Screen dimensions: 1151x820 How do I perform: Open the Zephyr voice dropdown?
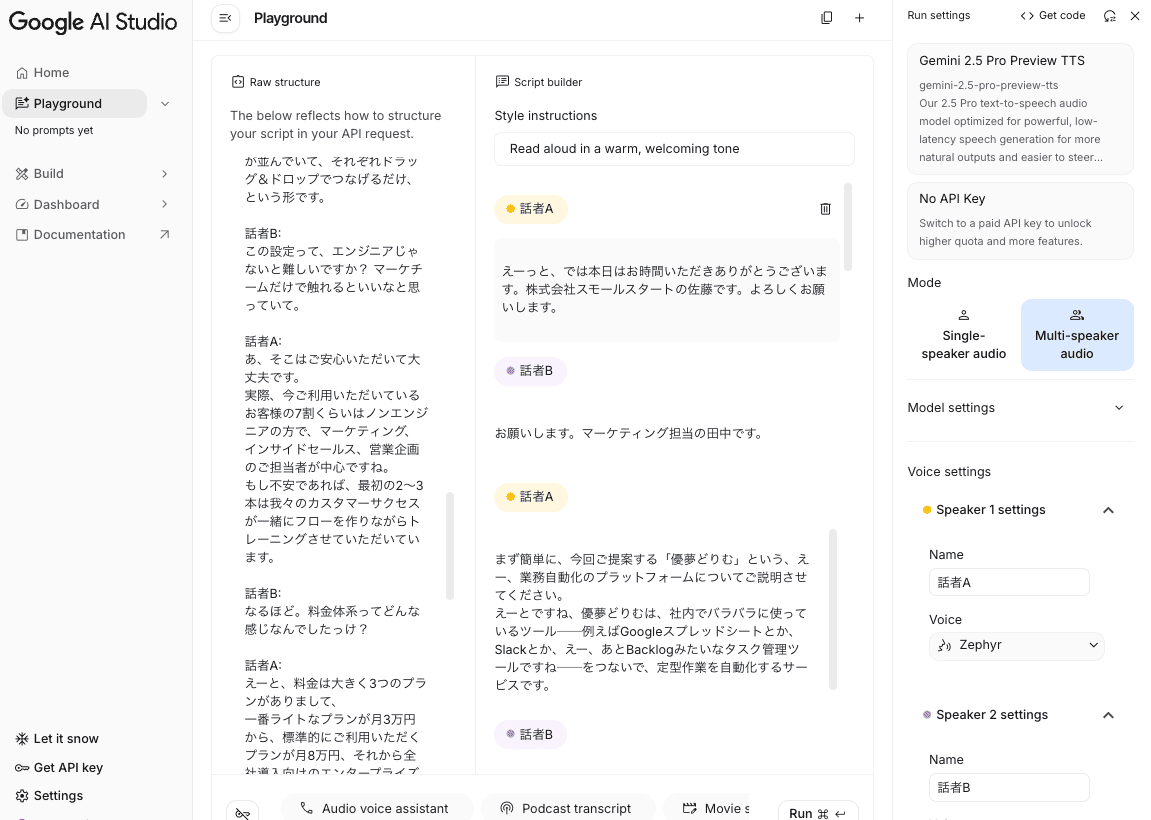[x=1017, y=645]
